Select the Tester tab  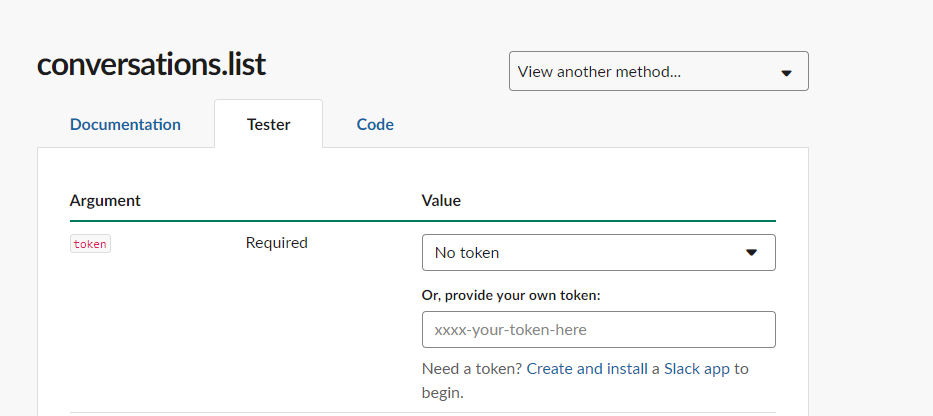pos(268,124)
